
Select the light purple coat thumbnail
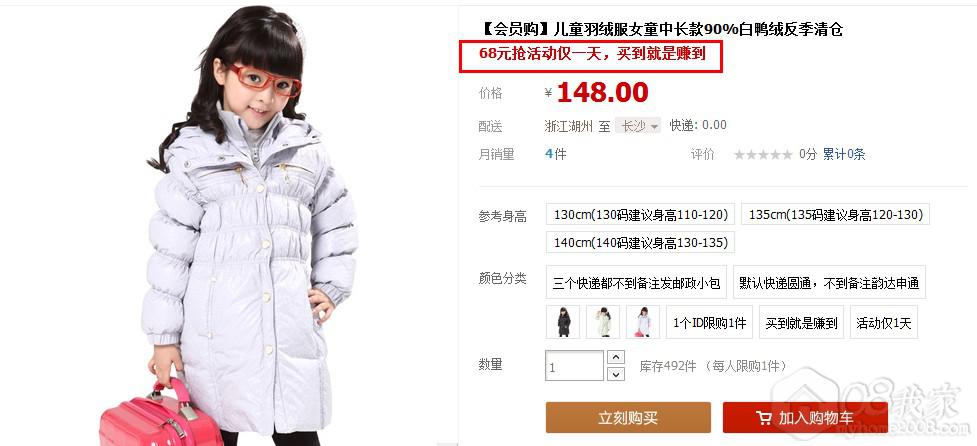tap(643, 322)
